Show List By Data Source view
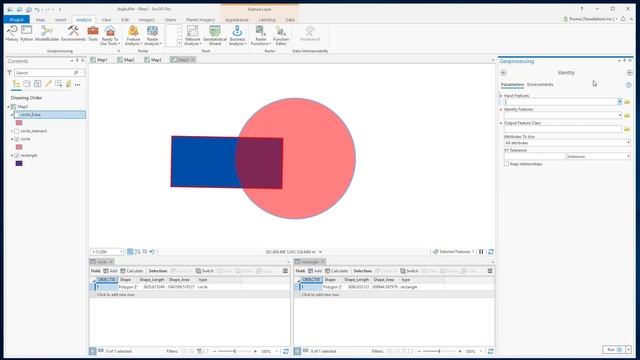 tap(27, 84)
